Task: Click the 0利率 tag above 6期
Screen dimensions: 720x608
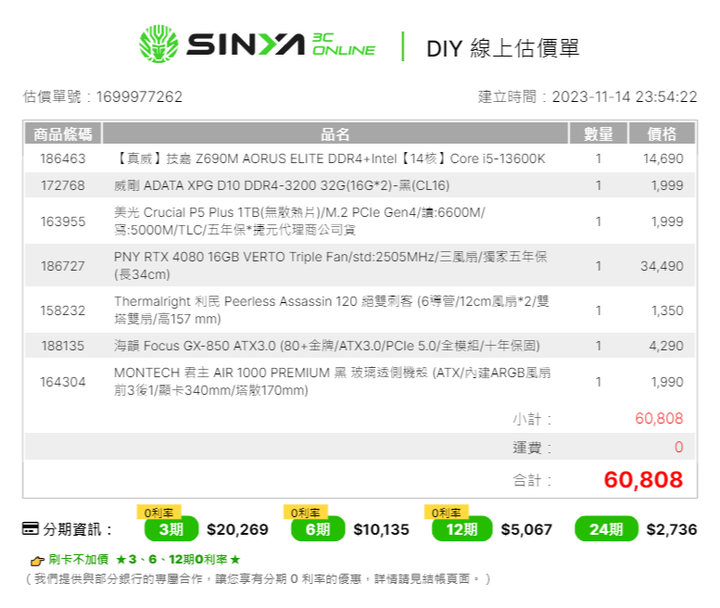Action: [x=305, y=512]
